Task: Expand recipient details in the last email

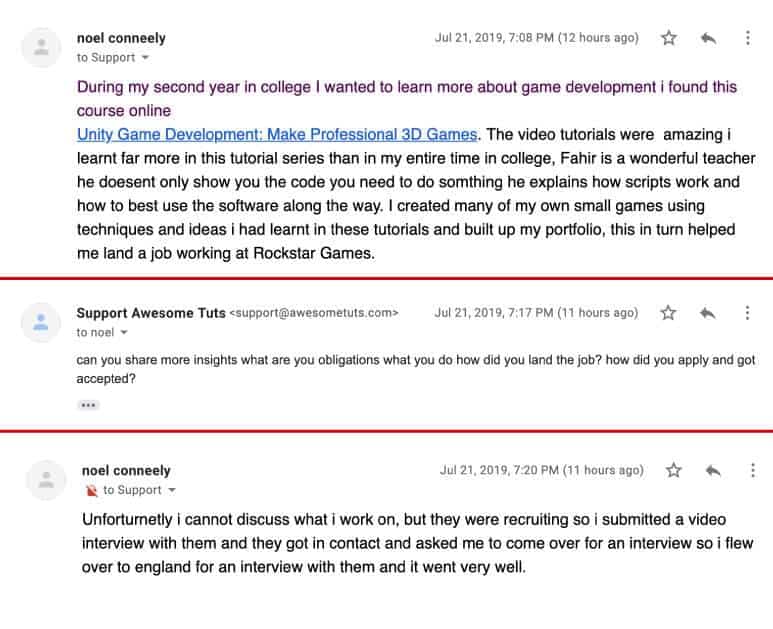Action: tap(172, 490)
